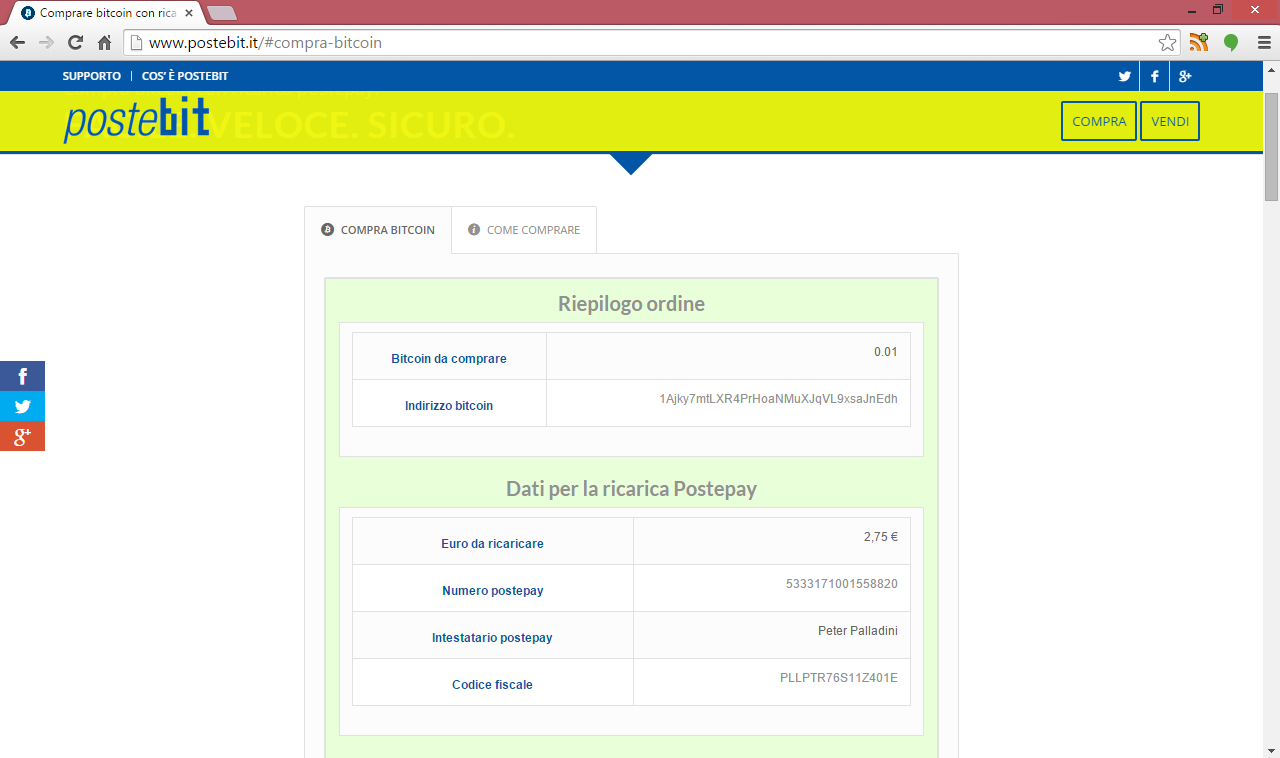Click the Indirizzo bitcoin label
The width and height of the screenshot is (1280, 758).
point(449,406)
